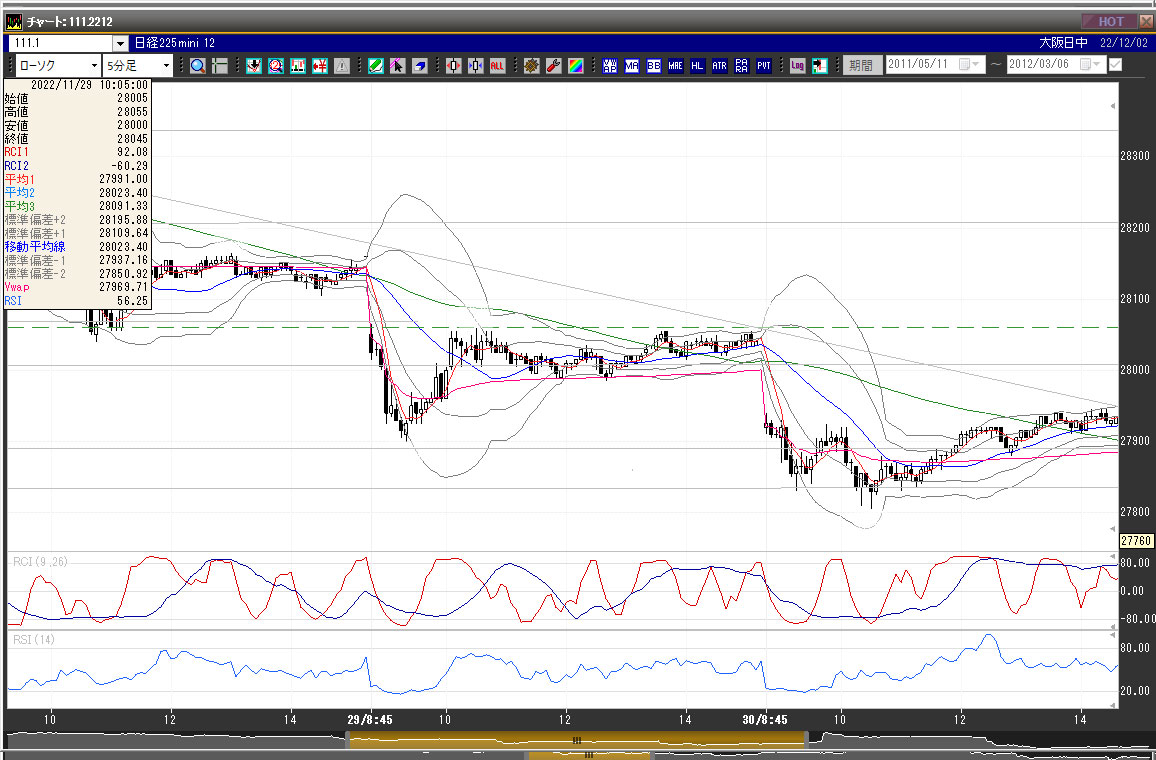Open the second-chart magnifier icon
This screenshot has height=760, width=1156.
pos(276,66)
